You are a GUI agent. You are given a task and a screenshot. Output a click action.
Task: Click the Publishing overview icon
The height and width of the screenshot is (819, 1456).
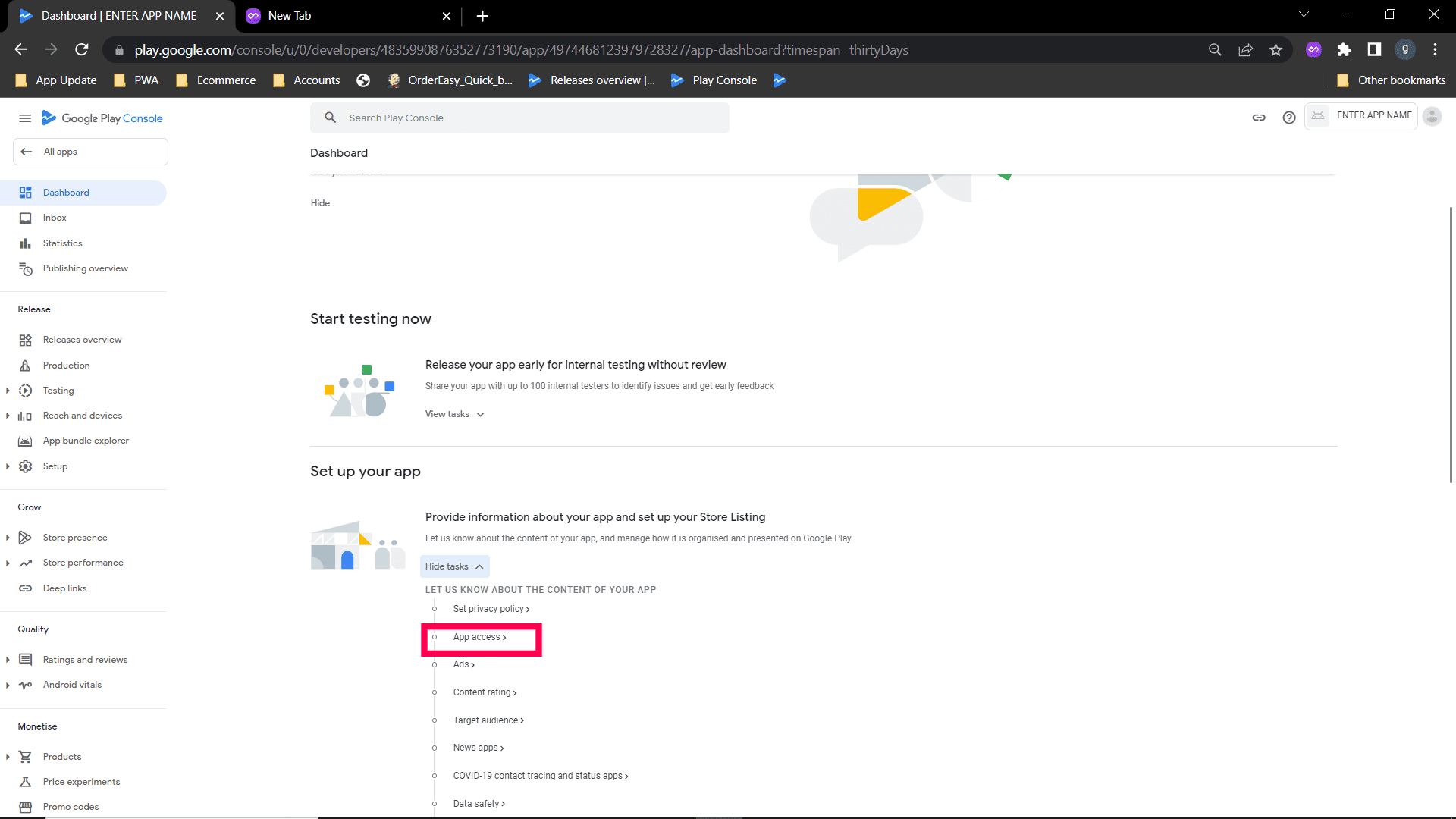pyautogui.click(x=26, y=269)
